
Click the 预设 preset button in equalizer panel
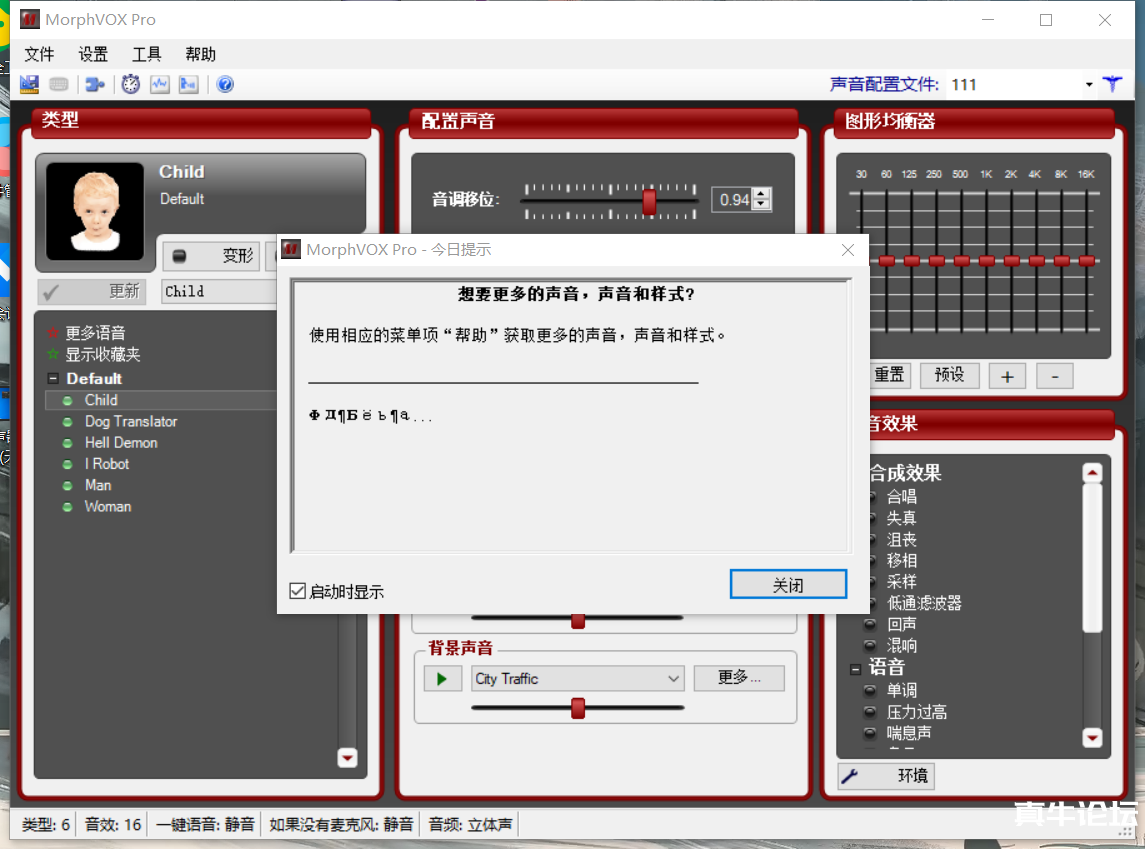coord(949,375)
